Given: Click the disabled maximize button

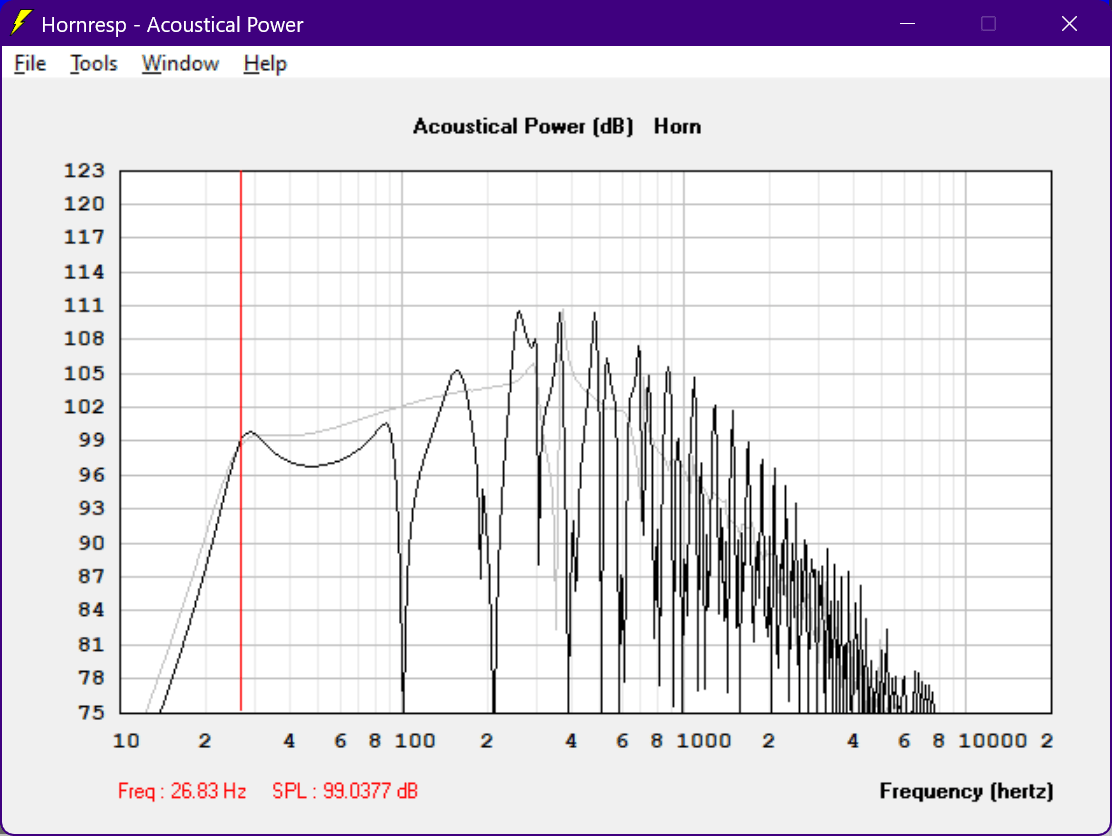Looking at the screenshot, I should [988, 23].
